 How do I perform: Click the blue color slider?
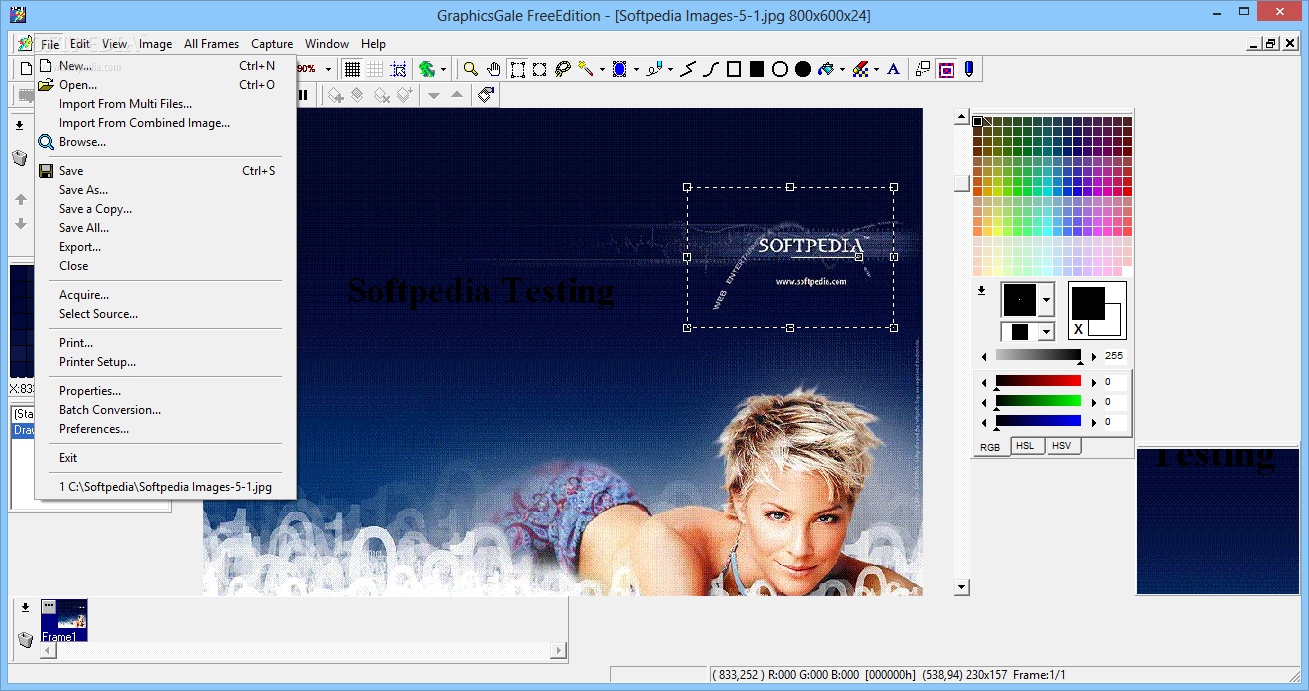coord(1038,421)
